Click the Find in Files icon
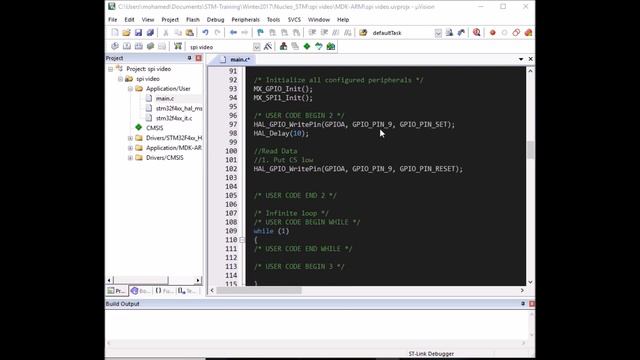This screenshot has width=640, height=360. 363,33
